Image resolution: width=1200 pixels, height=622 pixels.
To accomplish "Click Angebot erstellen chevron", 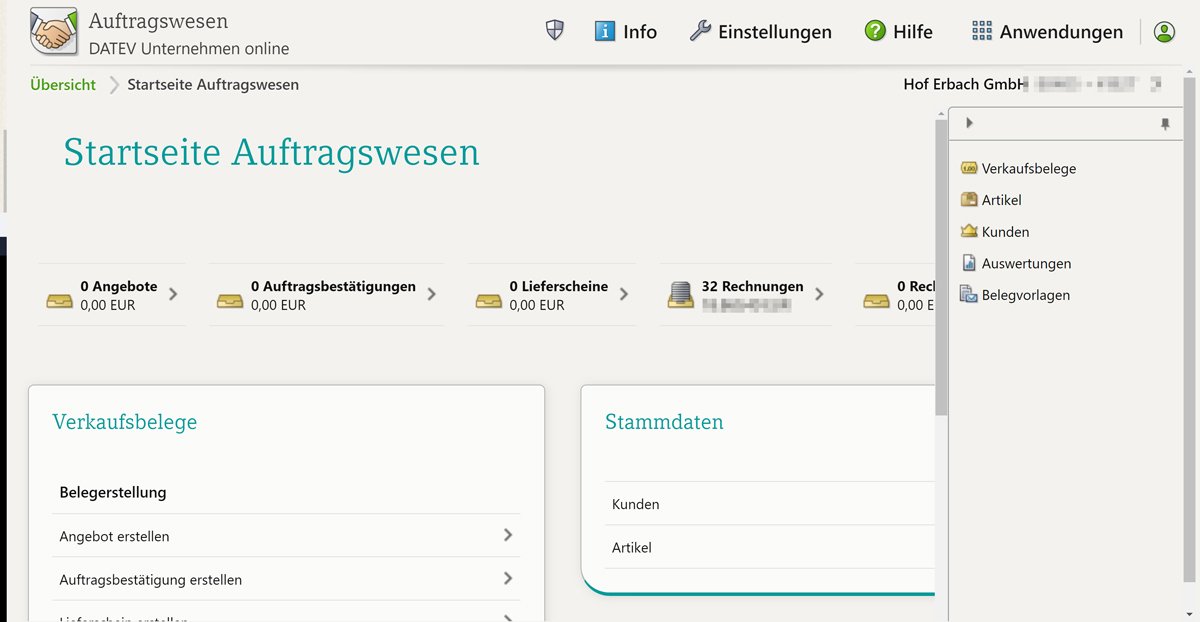I will [x=508, y=536].
